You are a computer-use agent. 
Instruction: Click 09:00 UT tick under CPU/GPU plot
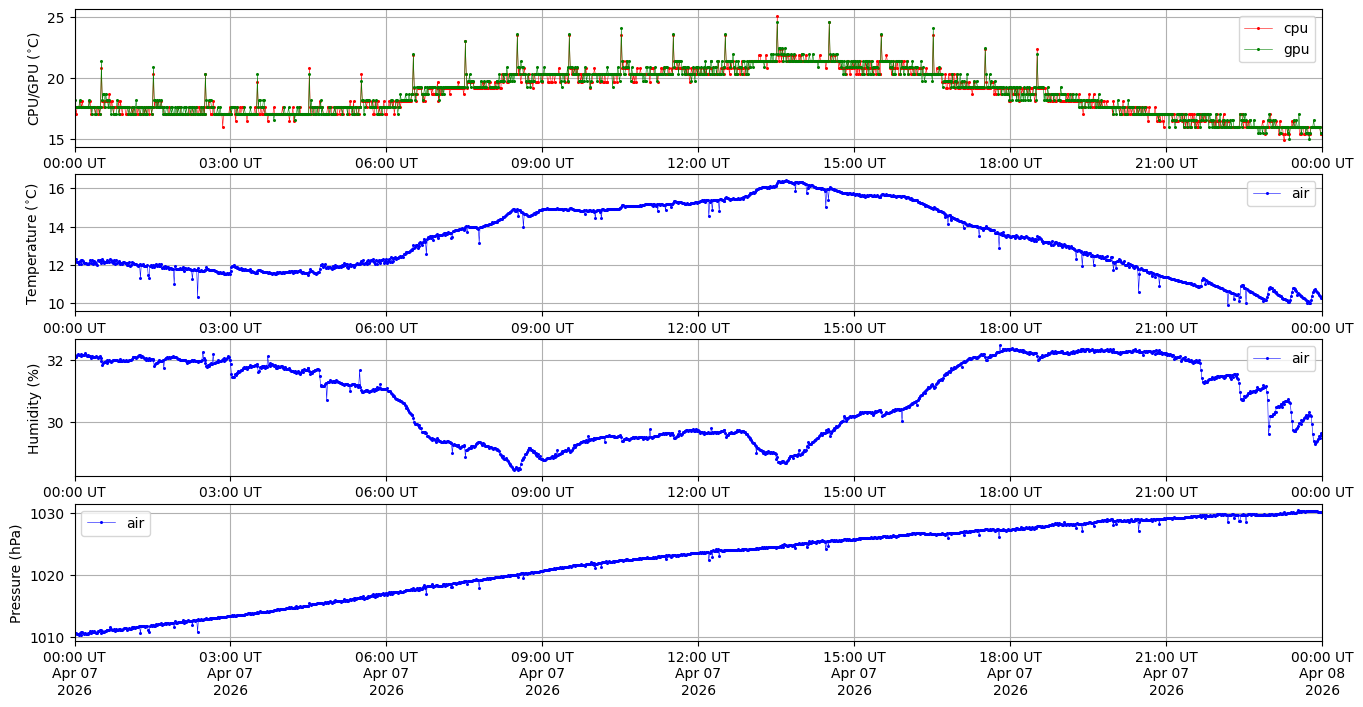pos(542,163)
